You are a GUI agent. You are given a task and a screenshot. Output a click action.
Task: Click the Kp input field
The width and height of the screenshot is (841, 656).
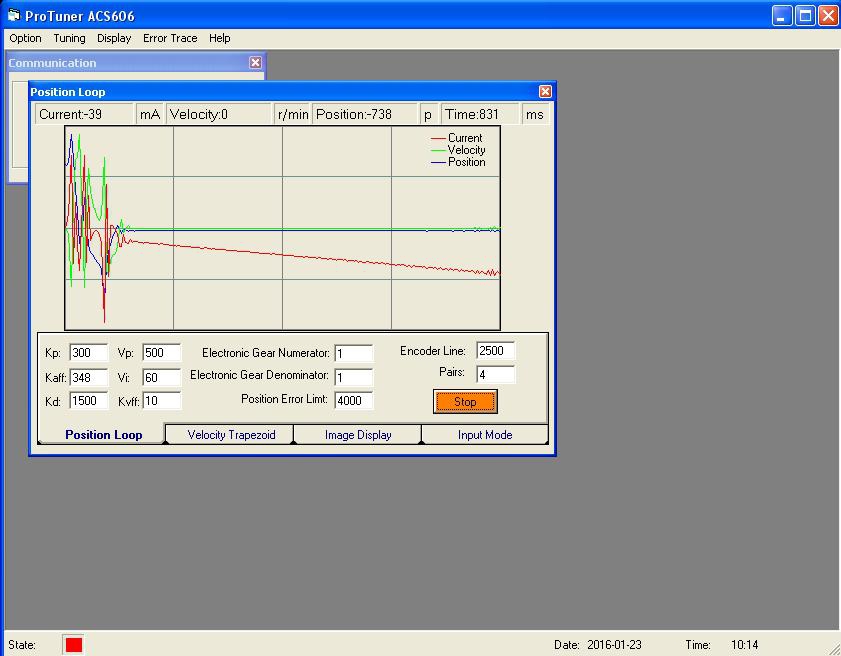pos(88,353)
